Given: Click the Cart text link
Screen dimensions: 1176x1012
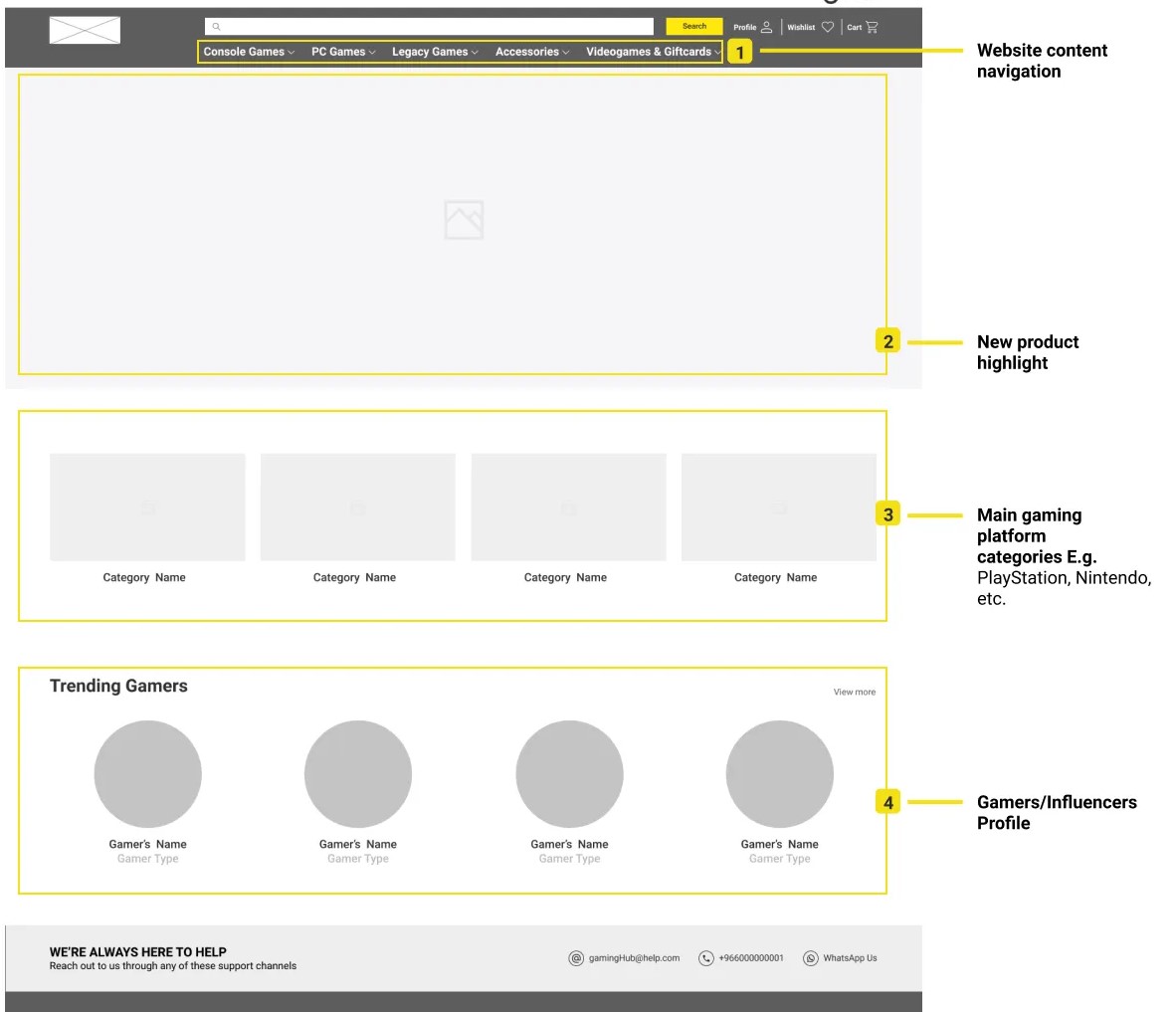Looking at the screenshot, I should click(855, 27).
